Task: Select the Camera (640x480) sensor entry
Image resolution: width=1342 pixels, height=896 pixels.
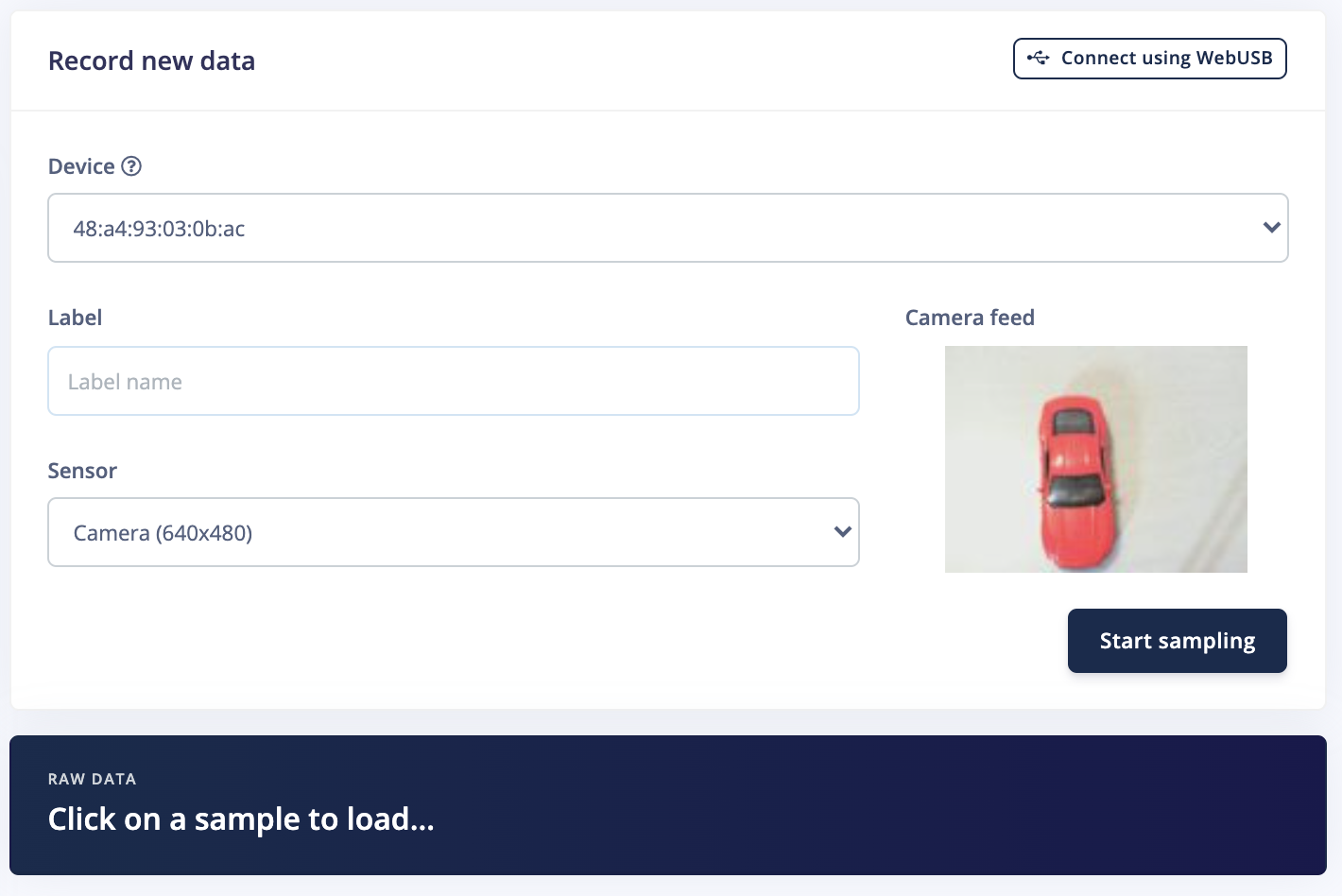Action: (x=163, y=531)
